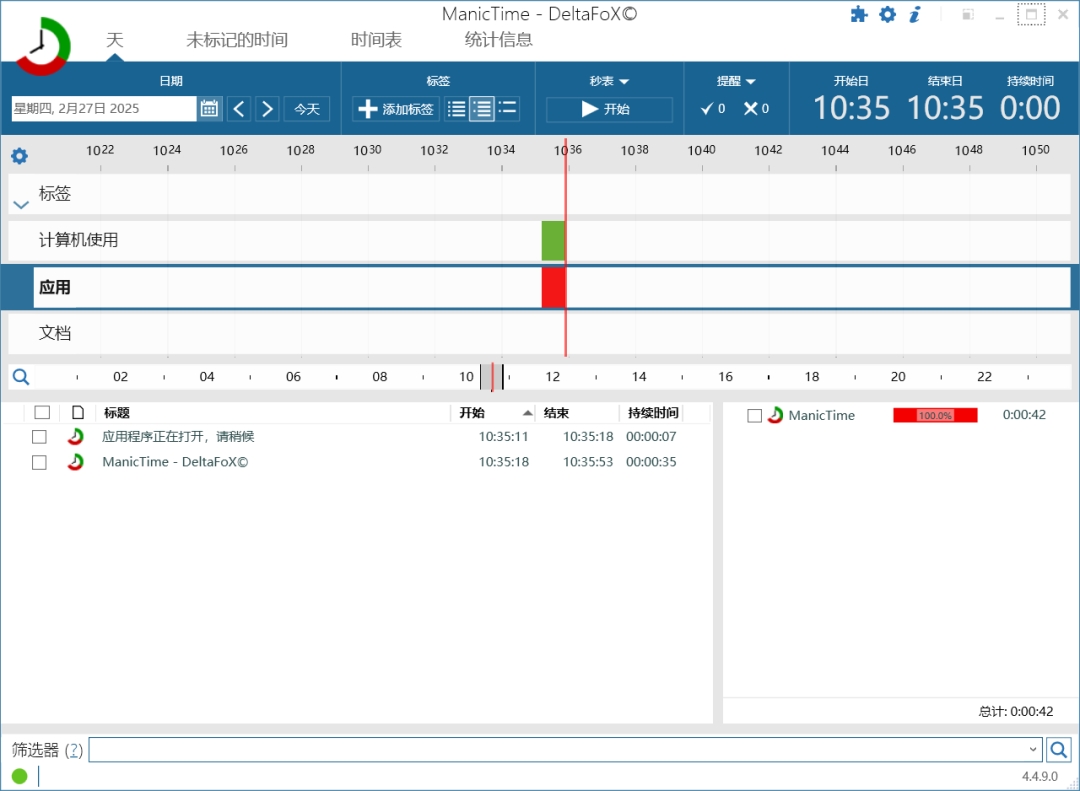Click the day timeline magnifier icon
1080x791 pixels.
pos(21,377)
